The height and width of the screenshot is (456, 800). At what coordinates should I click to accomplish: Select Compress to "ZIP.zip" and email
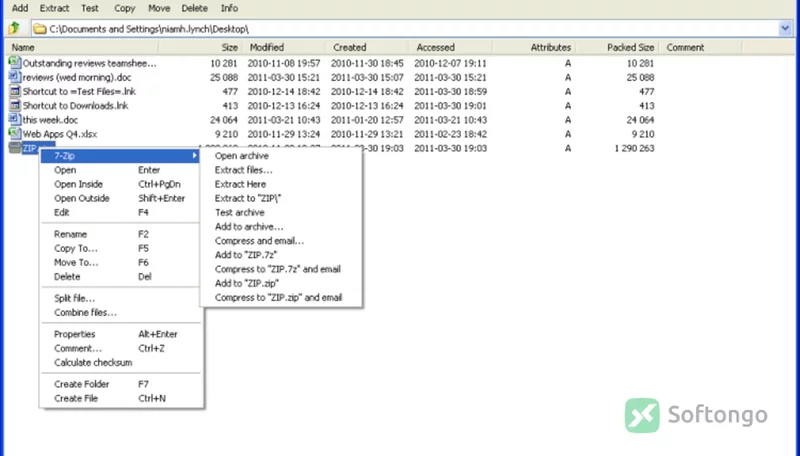tap(281, 298)
